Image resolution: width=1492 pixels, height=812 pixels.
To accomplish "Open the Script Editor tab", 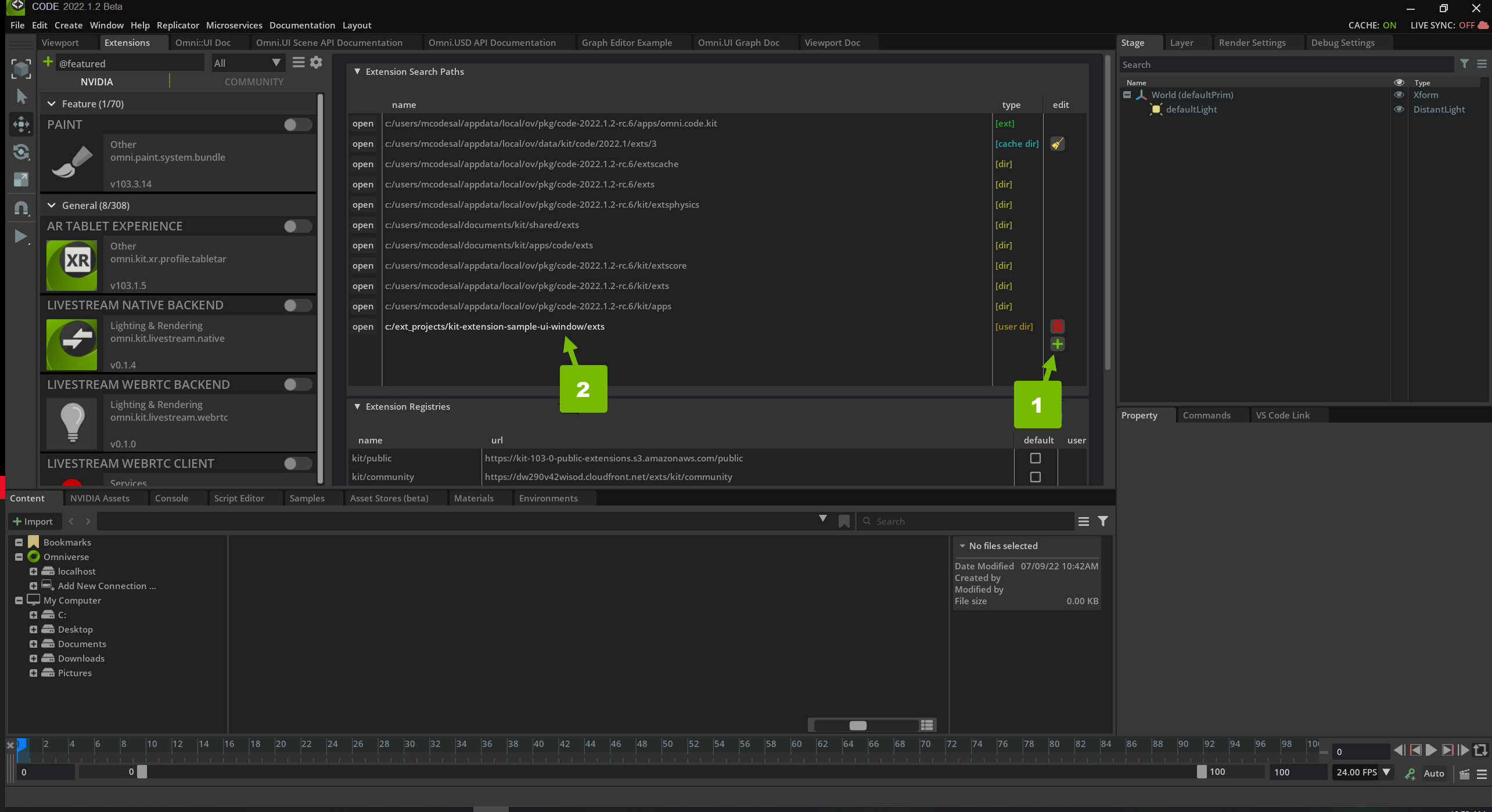I will 239,499.
